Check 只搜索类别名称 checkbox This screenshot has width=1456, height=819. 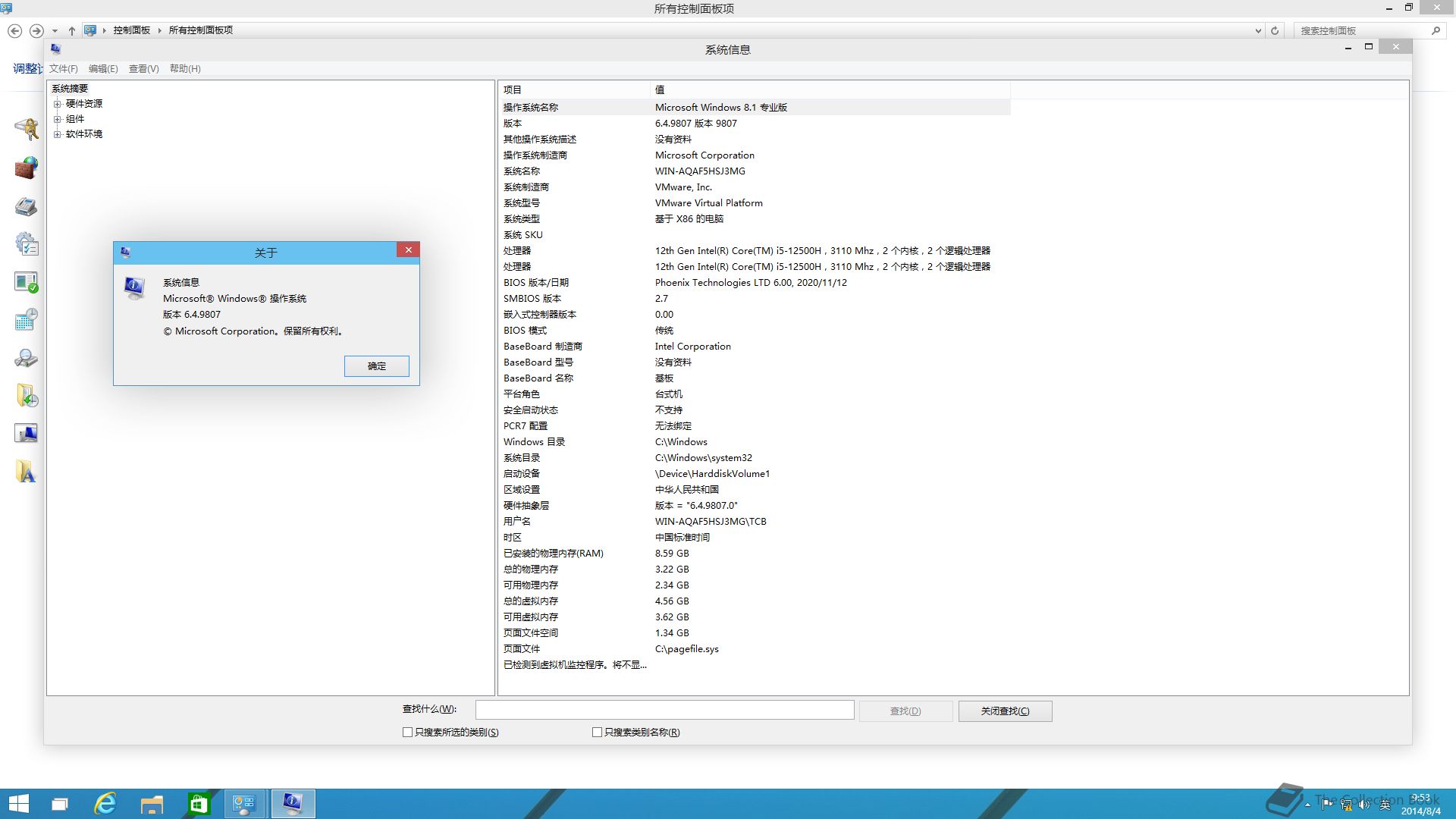pyautogui.click(x=597, y=733)
